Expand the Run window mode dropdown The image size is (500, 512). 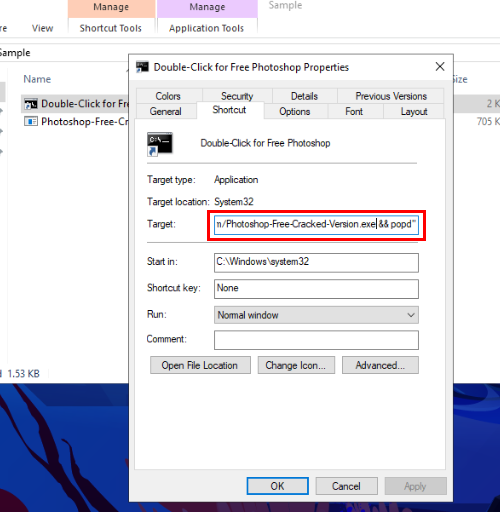(x=316, y=315)
